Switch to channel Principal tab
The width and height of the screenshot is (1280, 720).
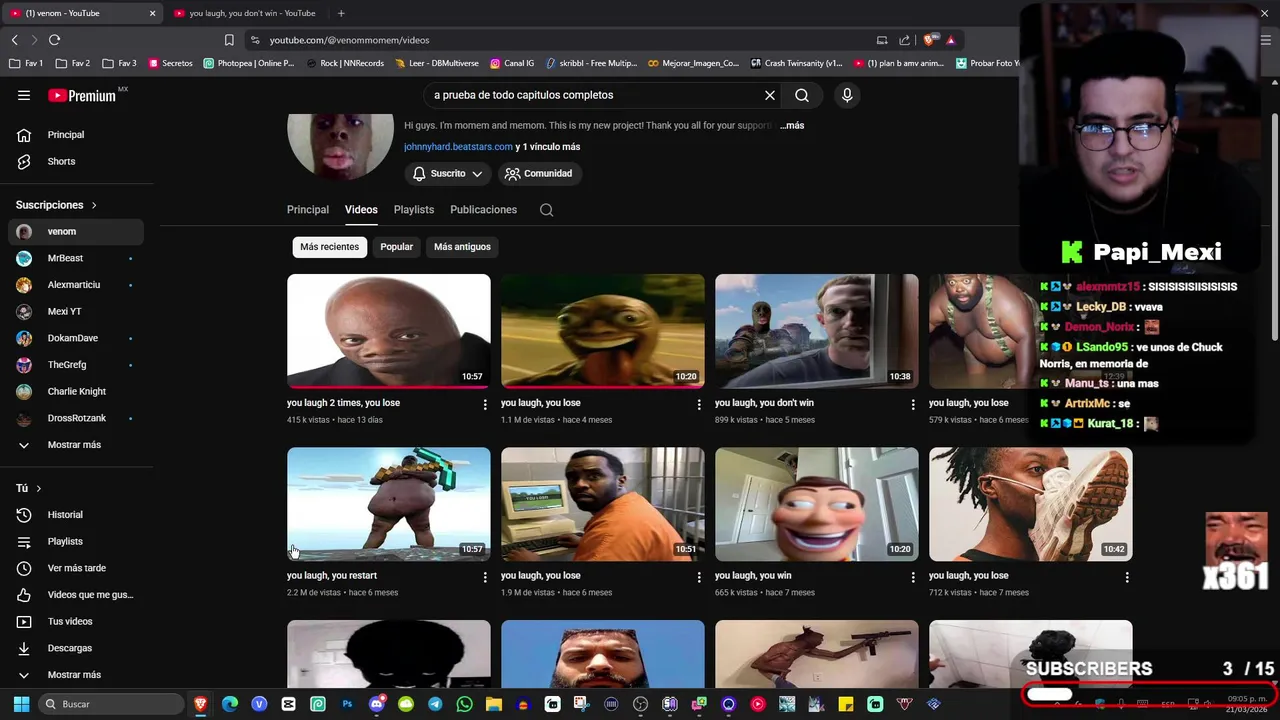pyautogui.click(x=308, y=210)
